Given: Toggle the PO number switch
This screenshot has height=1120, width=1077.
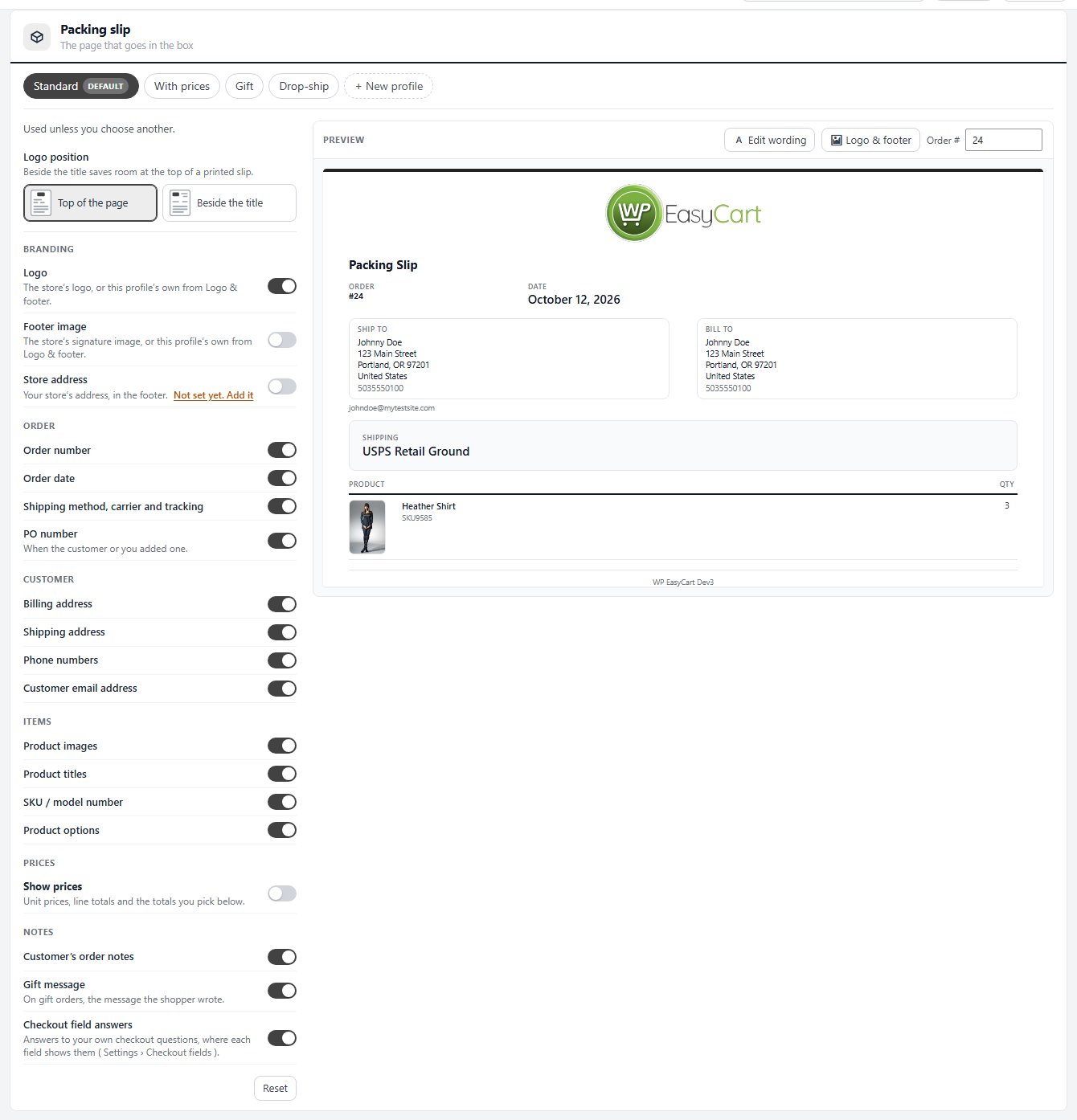Looking at the screenshot, I should click(282, 541).
